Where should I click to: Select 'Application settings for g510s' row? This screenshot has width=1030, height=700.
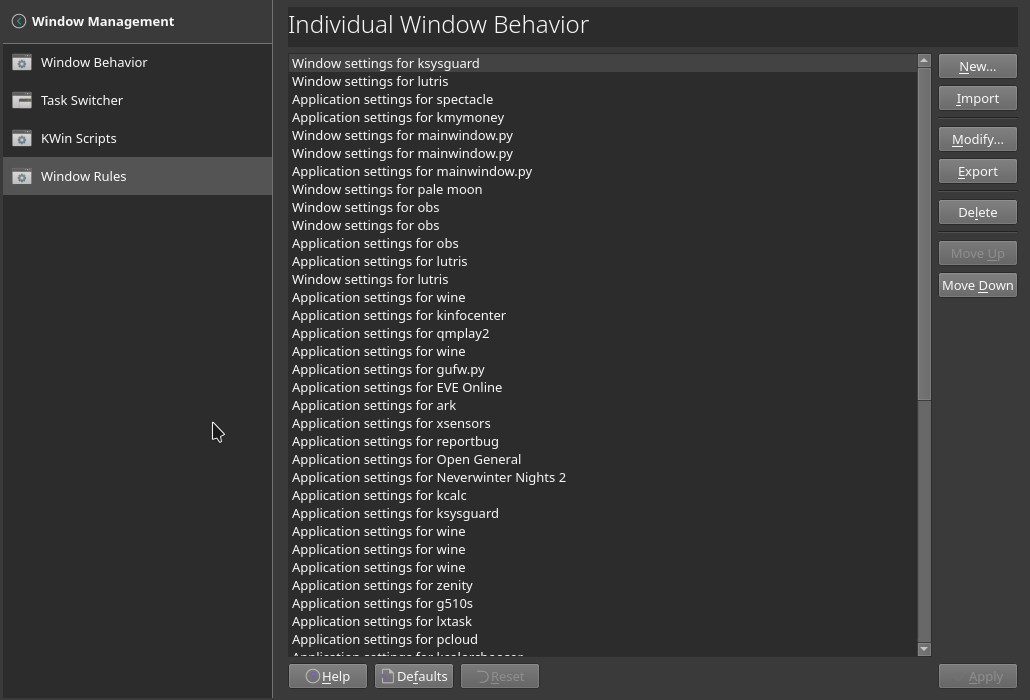603,603
